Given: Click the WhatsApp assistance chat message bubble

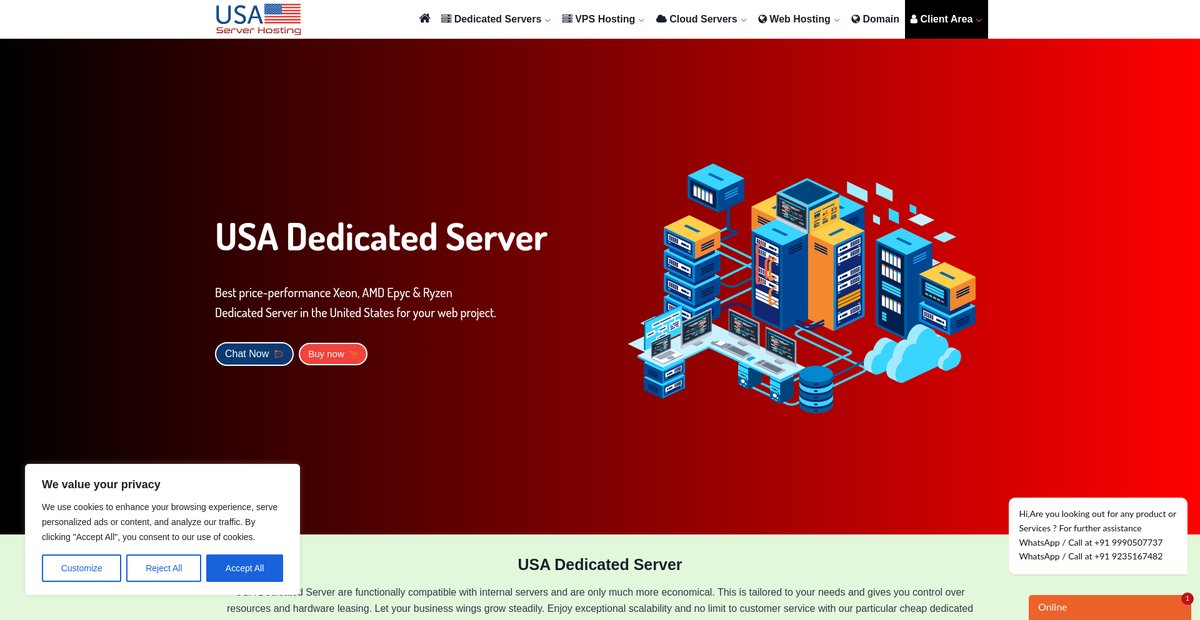Looking at the screenshot, I should click(1098, 535).
